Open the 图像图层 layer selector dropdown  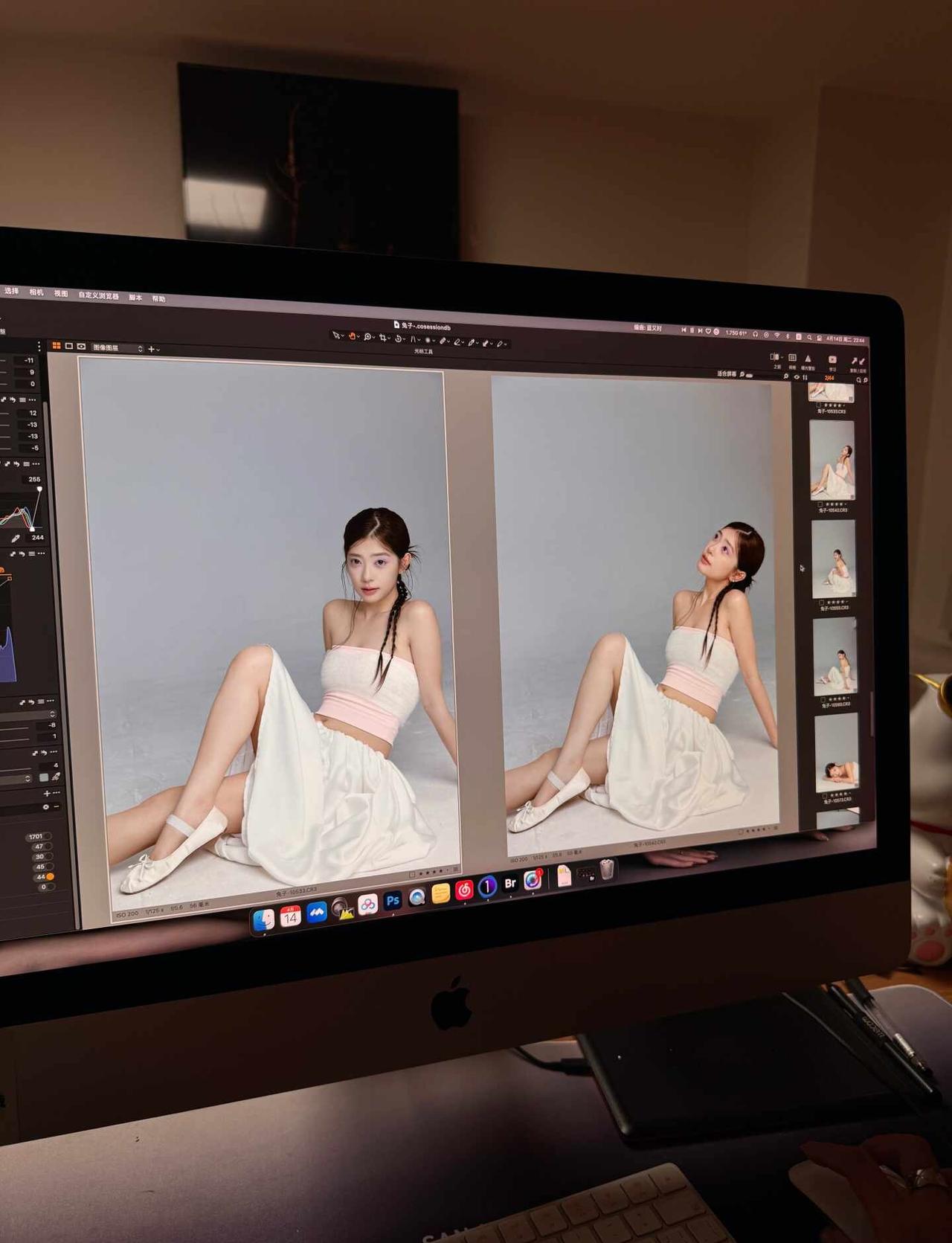click(117, 348)
